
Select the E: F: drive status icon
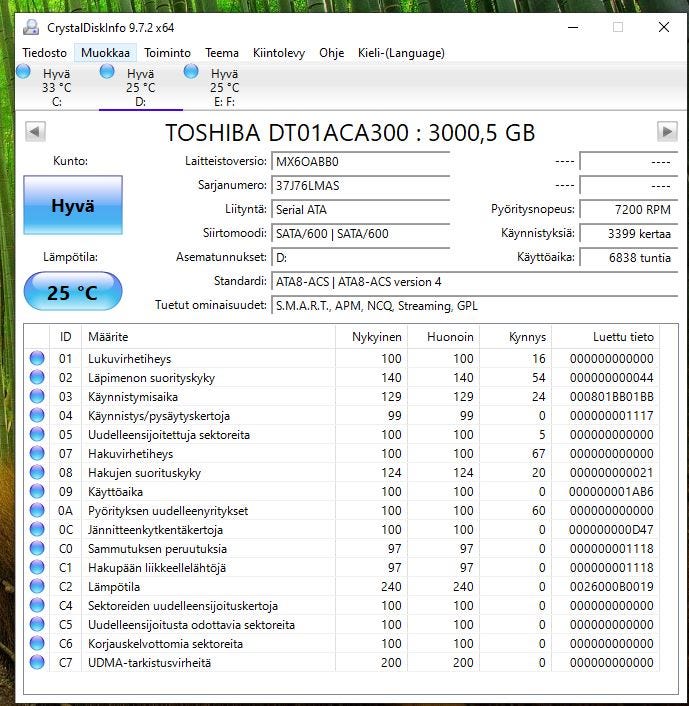pyautogui.click(x=192, y=71)
